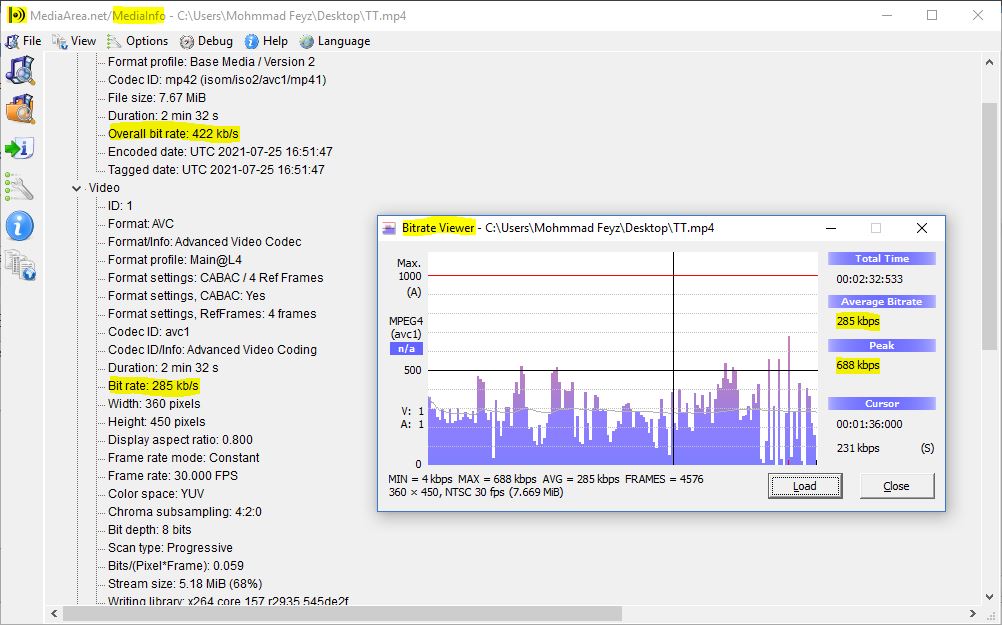Open the View menu
This screenshot has width=1002, height=625.
[74, 41]
